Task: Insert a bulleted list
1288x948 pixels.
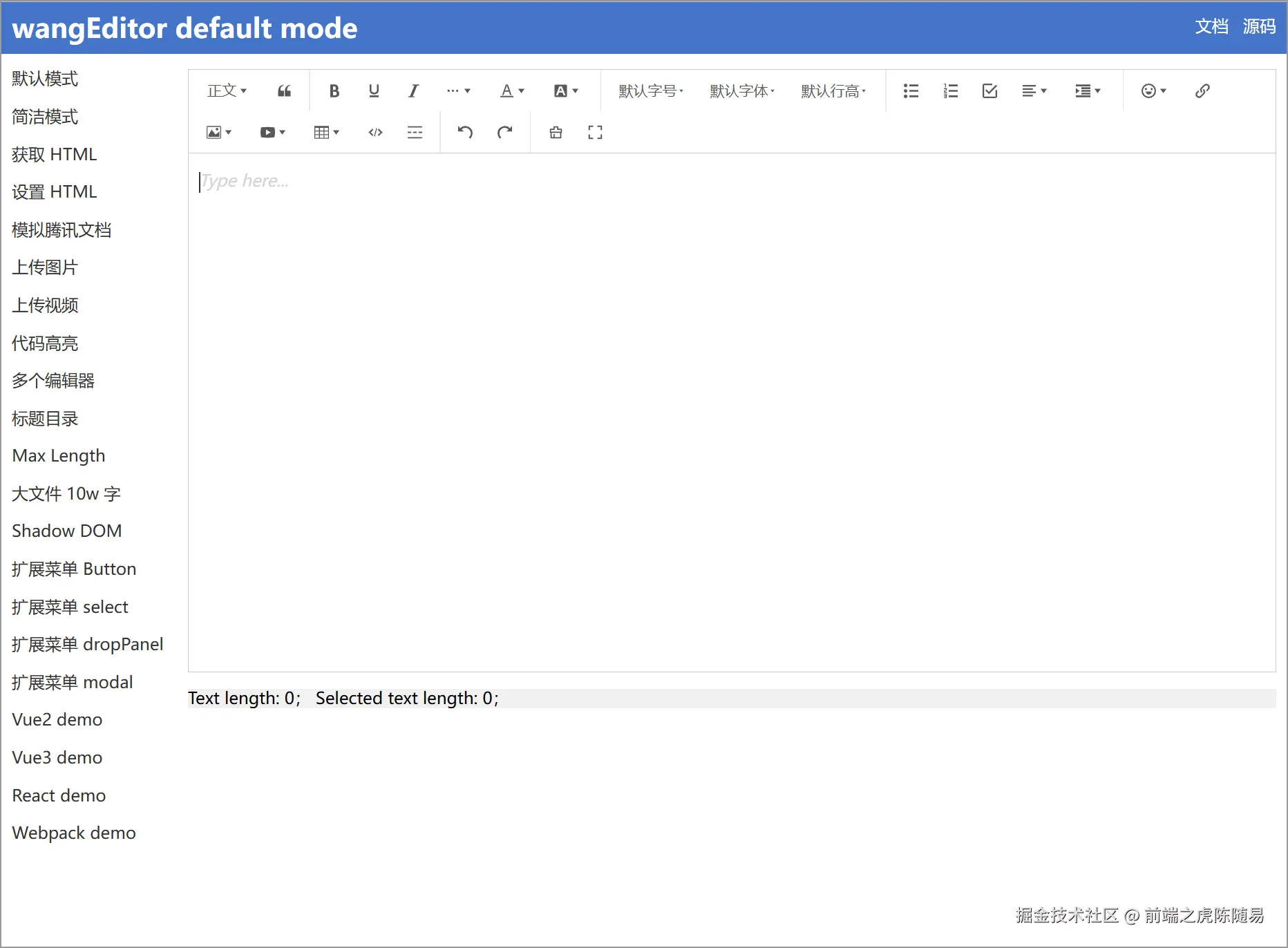Action: pyautogui.click(x=911, y=91)
